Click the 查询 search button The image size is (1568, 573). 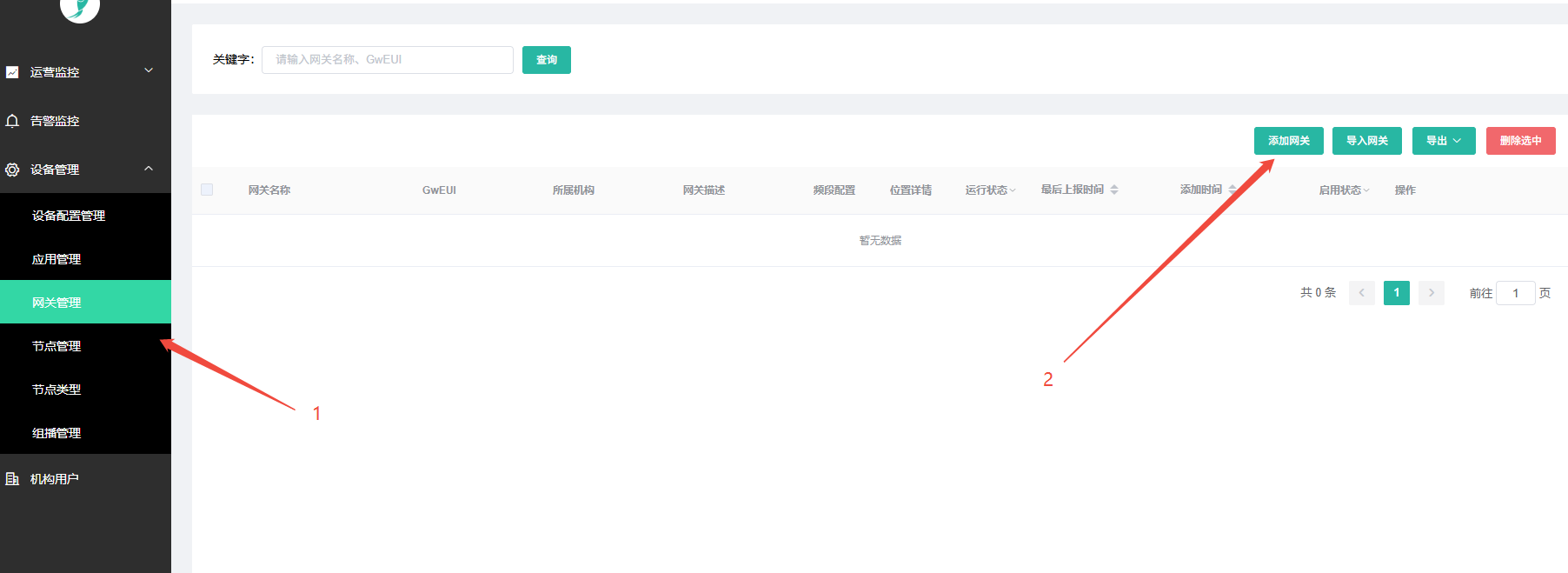point(546,60)
